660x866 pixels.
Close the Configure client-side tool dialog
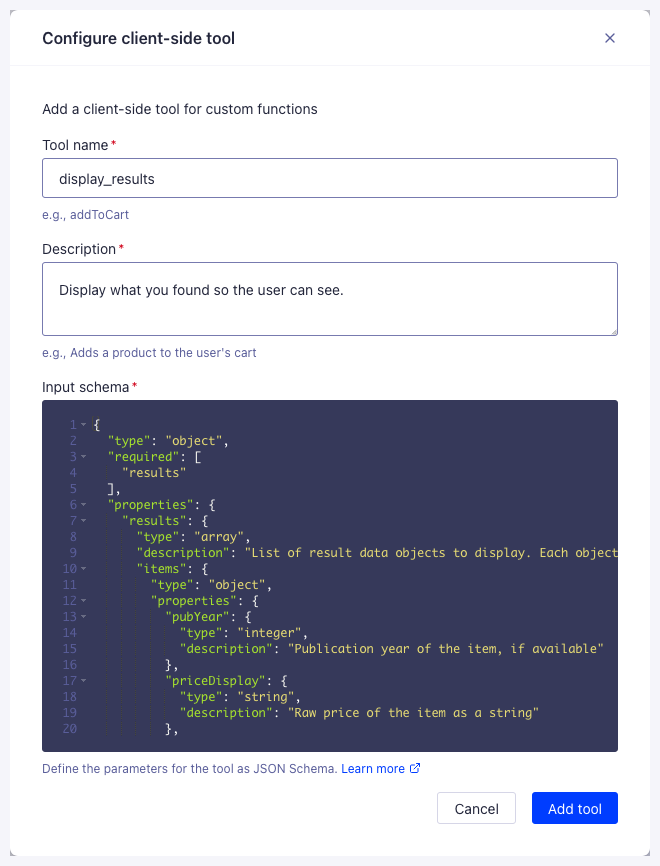[x=610, y=38]
